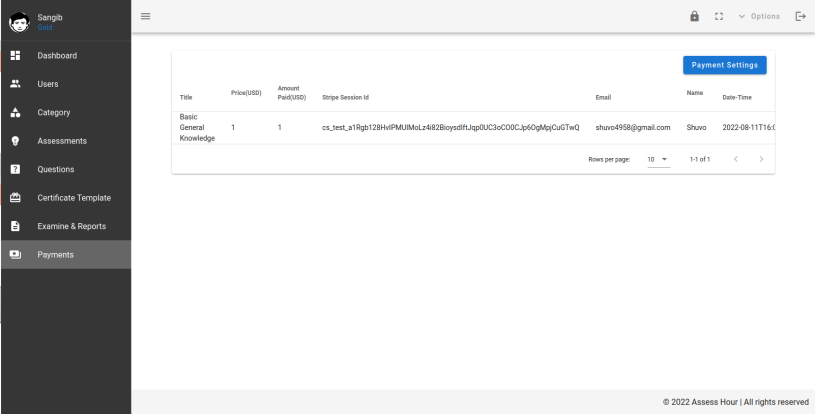Click the Basic General Knowledge title cell

tap(196, 128)
